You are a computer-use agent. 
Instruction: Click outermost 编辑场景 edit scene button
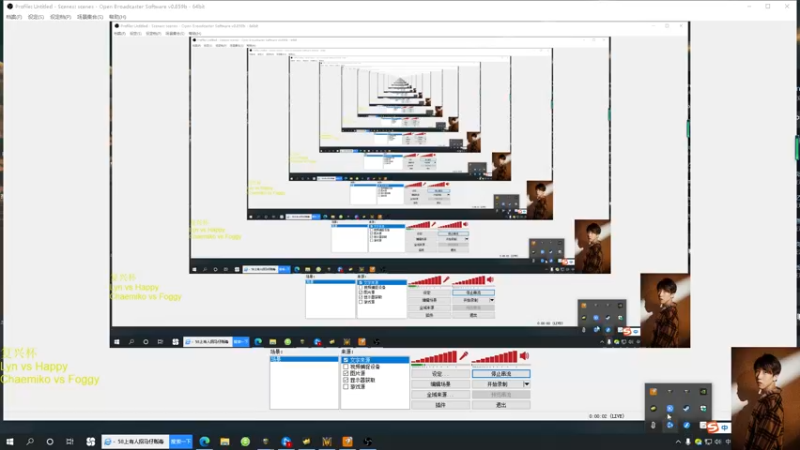point(440,384)
